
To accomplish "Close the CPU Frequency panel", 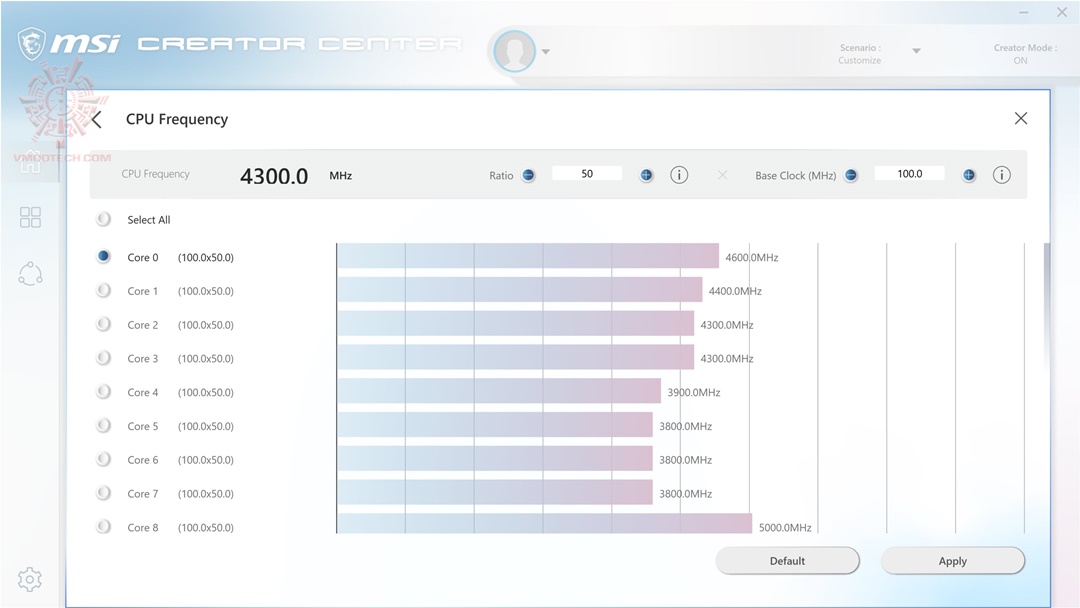I will click(1021, 118).
